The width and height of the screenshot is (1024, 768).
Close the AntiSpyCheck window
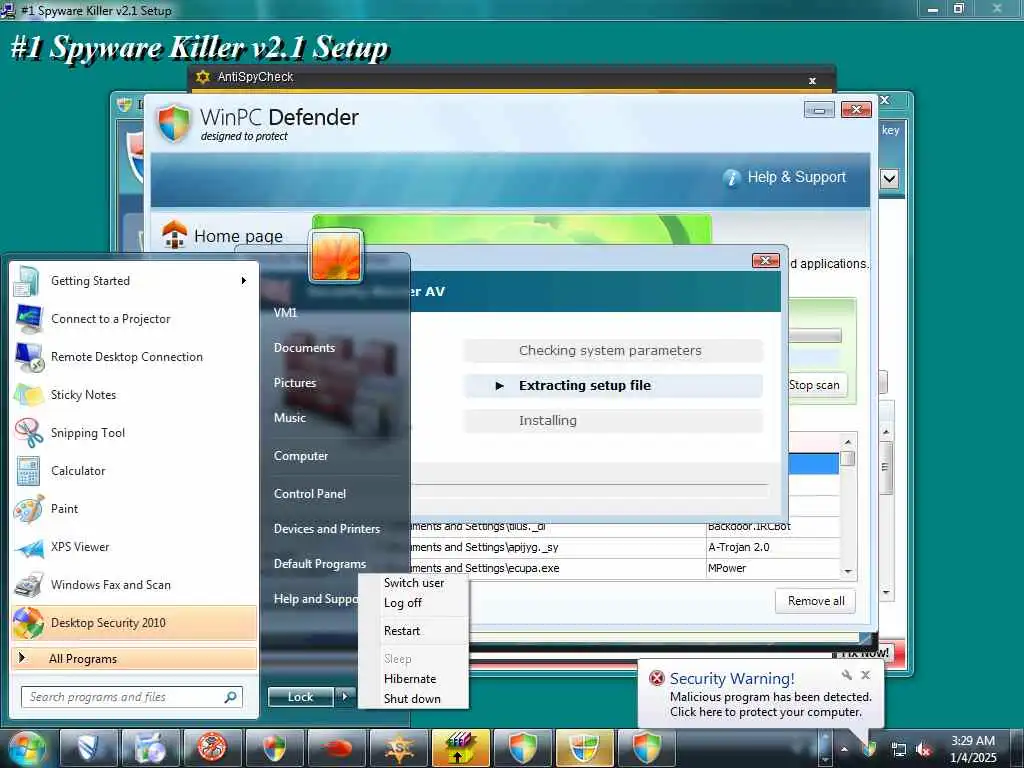pos(812,81)
